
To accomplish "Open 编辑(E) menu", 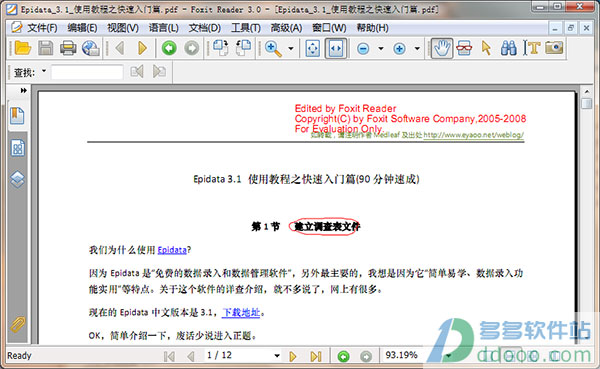I will (82, 28).
